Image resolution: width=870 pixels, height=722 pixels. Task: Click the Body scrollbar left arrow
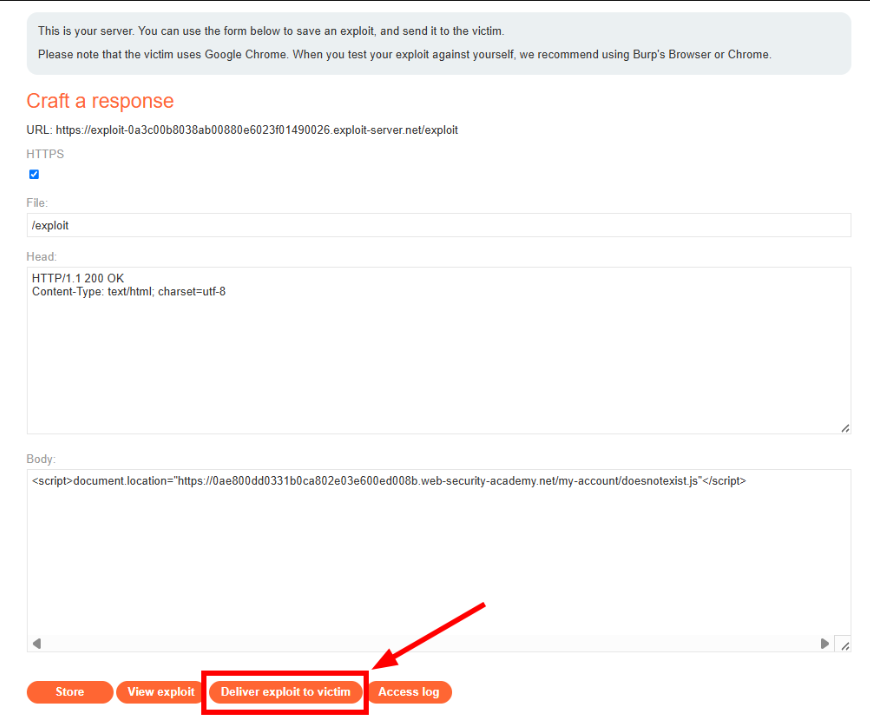click(x=37, y=643)
